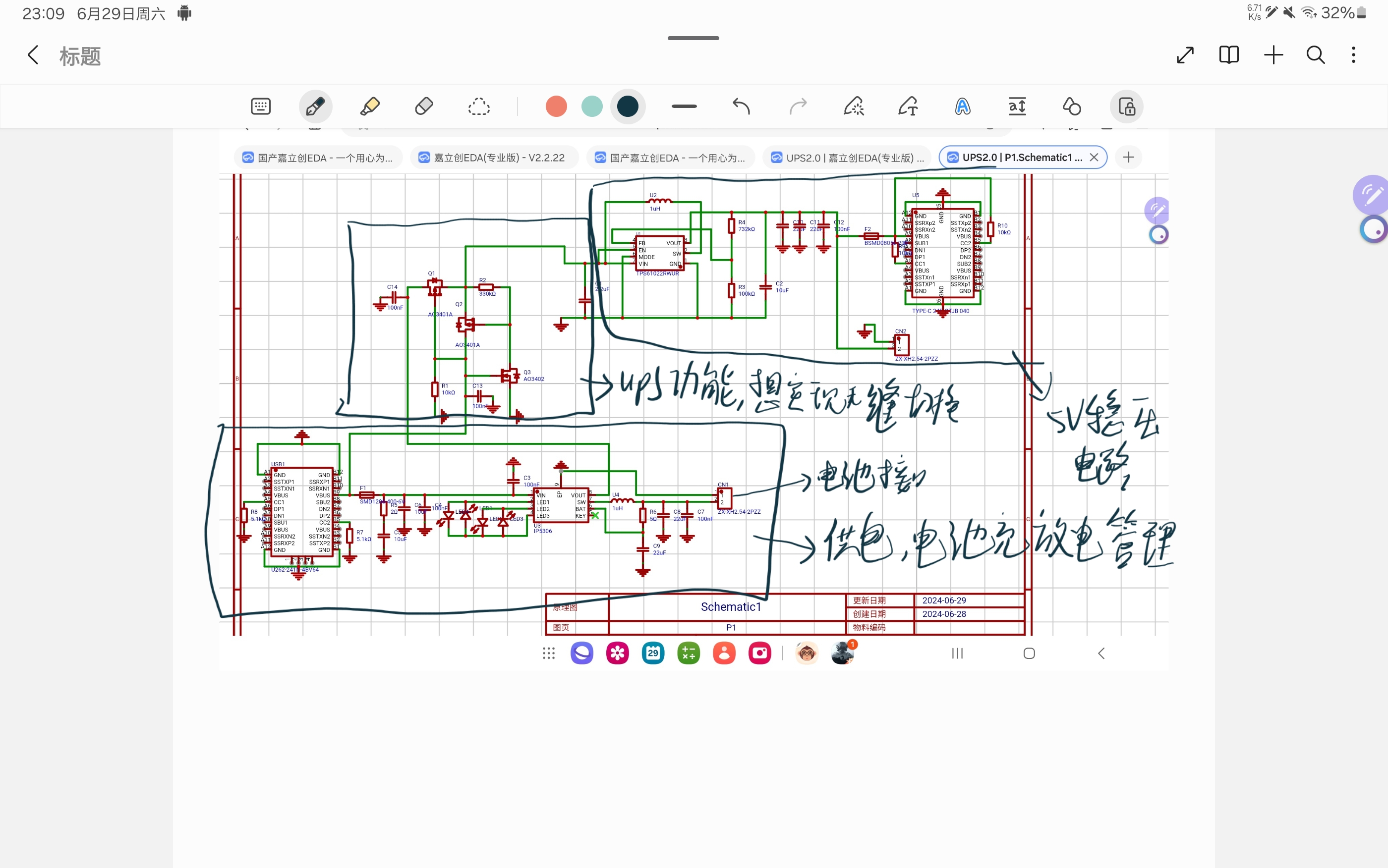Select the highlighter tool
The image size is (1388, 868).
[370, 106]
